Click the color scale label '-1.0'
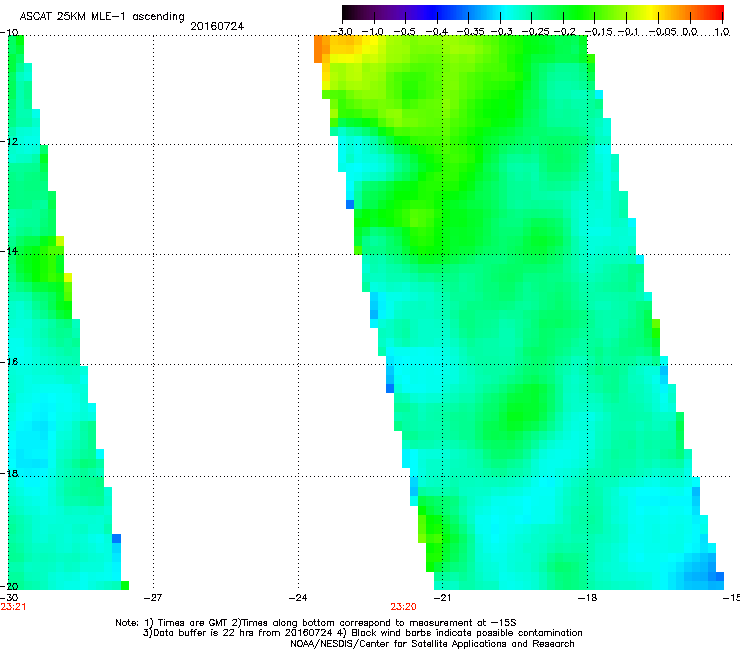Screen dimensions: 740x650 (x=373, y=32)
